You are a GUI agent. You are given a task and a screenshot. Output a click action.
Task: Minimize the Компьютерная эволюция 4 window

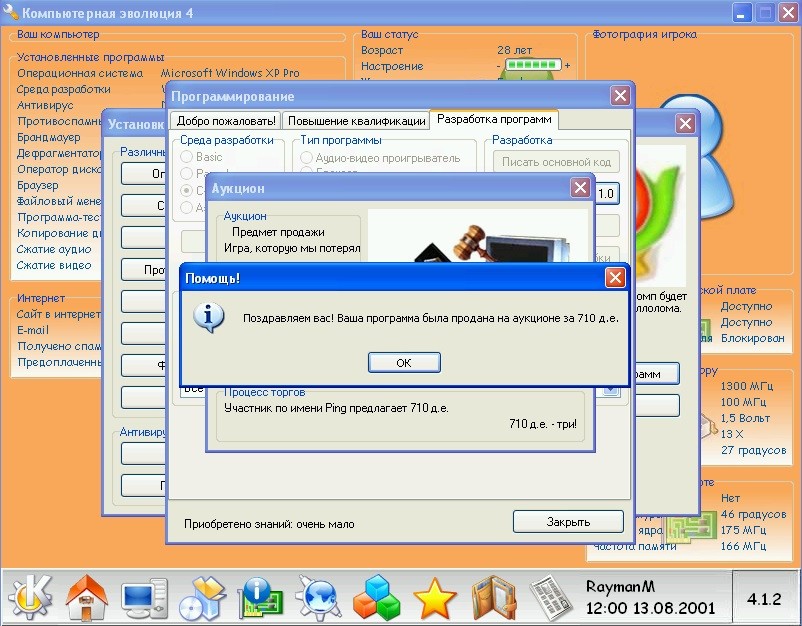741,13
